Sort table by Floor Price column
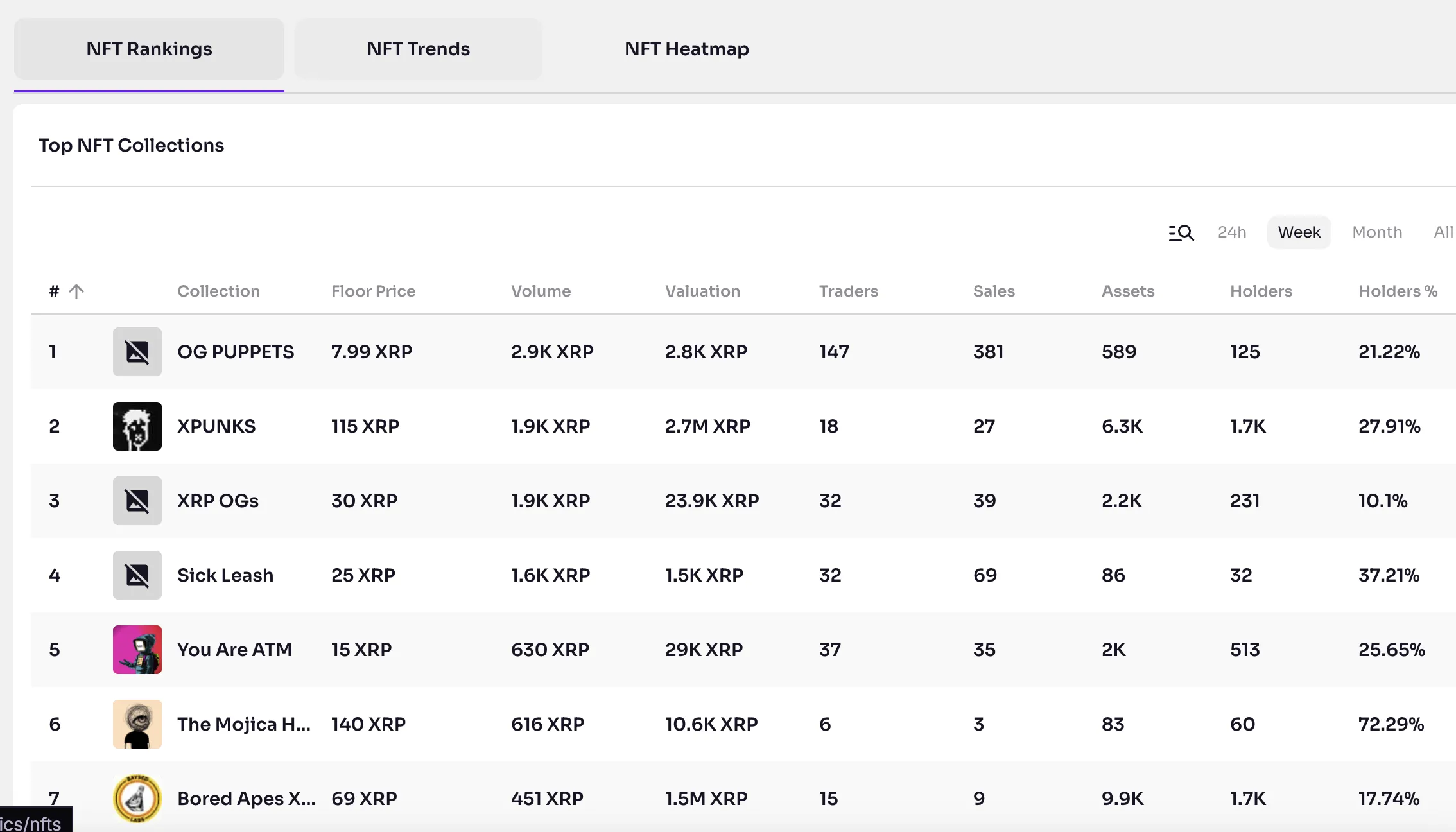This screenshot has height=832, width=1456. coord(373,291)
